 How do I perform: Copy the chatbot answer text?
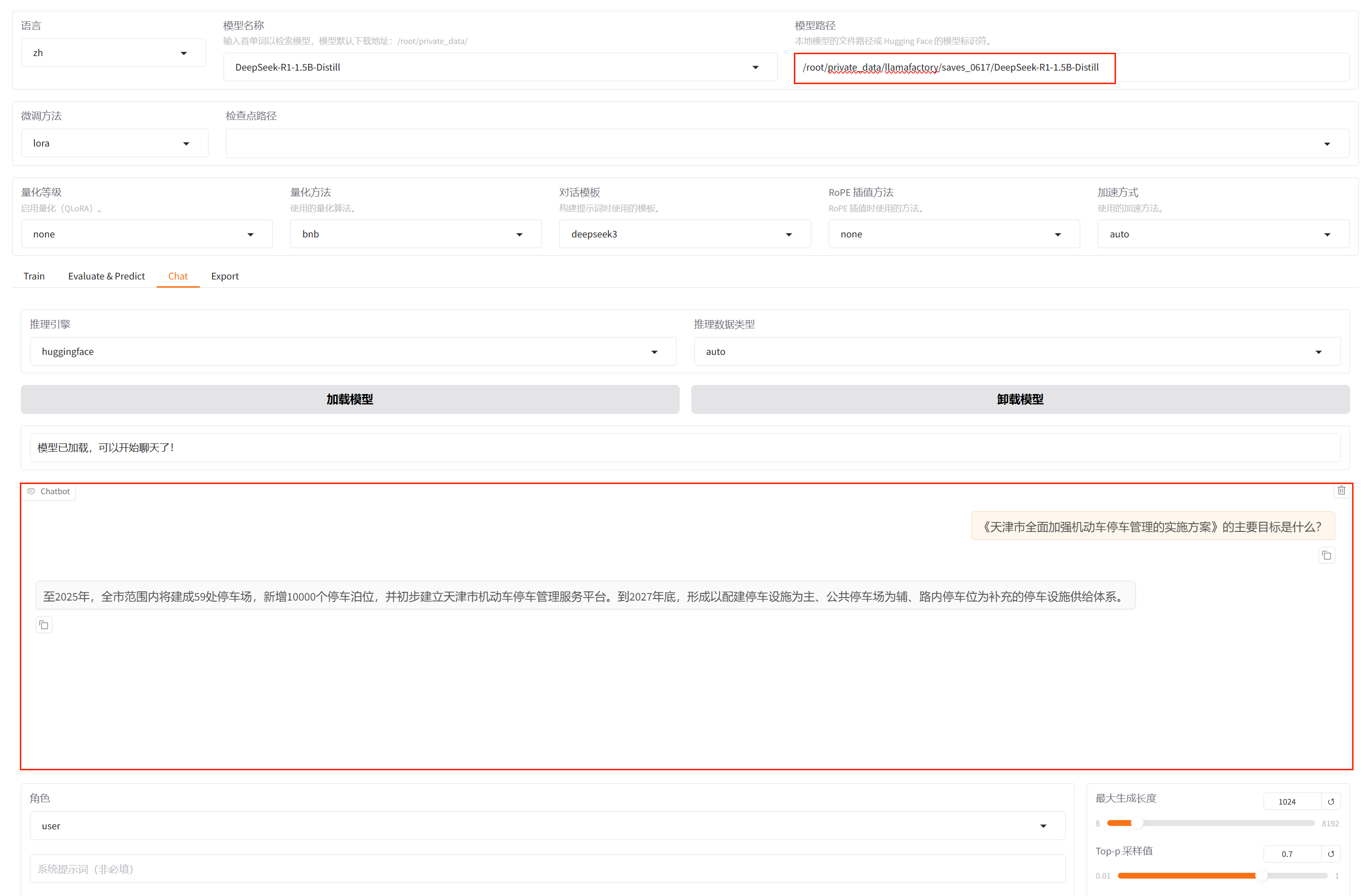44,625
